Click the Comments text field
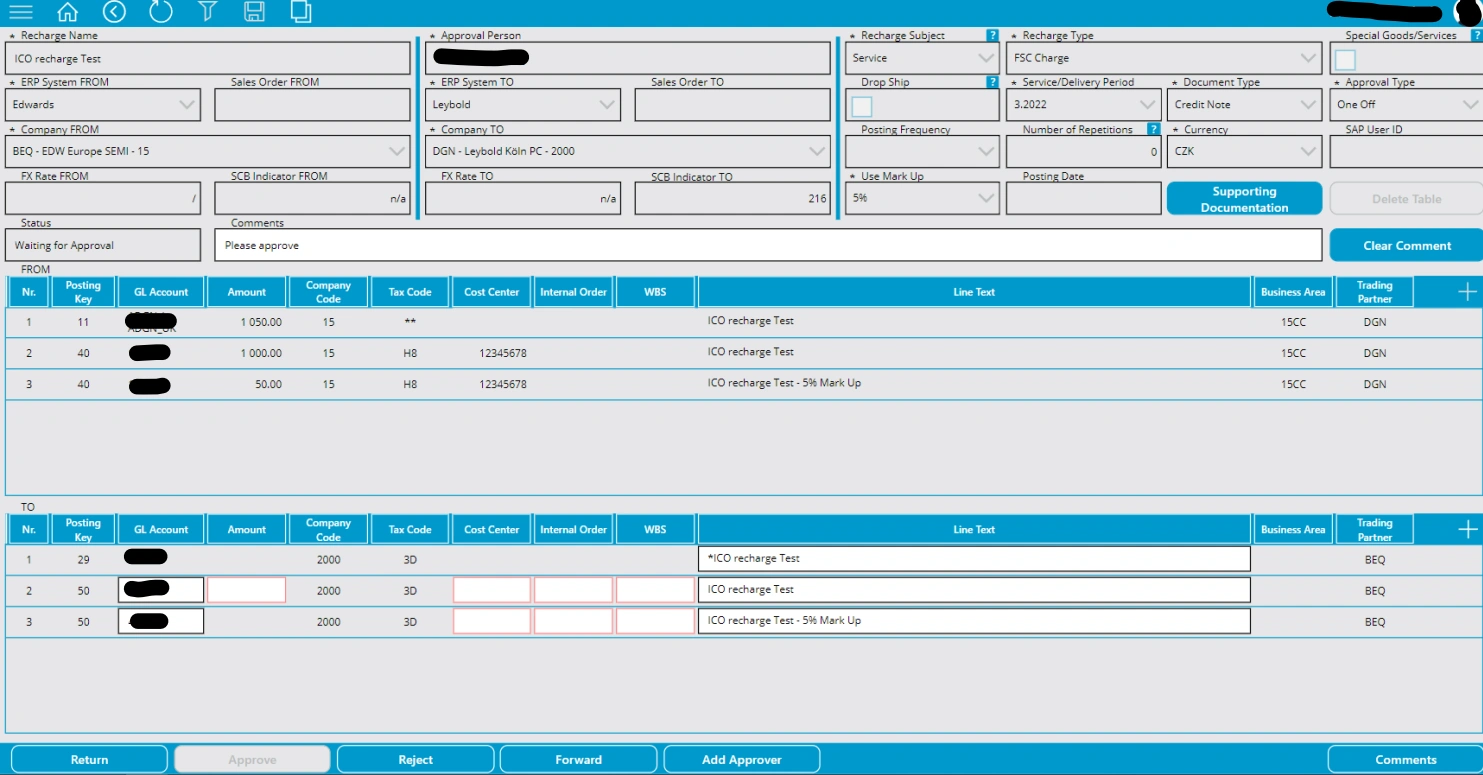Viewport: 1483px width, 775px height. pyautogui.click(x=767, y=245)
